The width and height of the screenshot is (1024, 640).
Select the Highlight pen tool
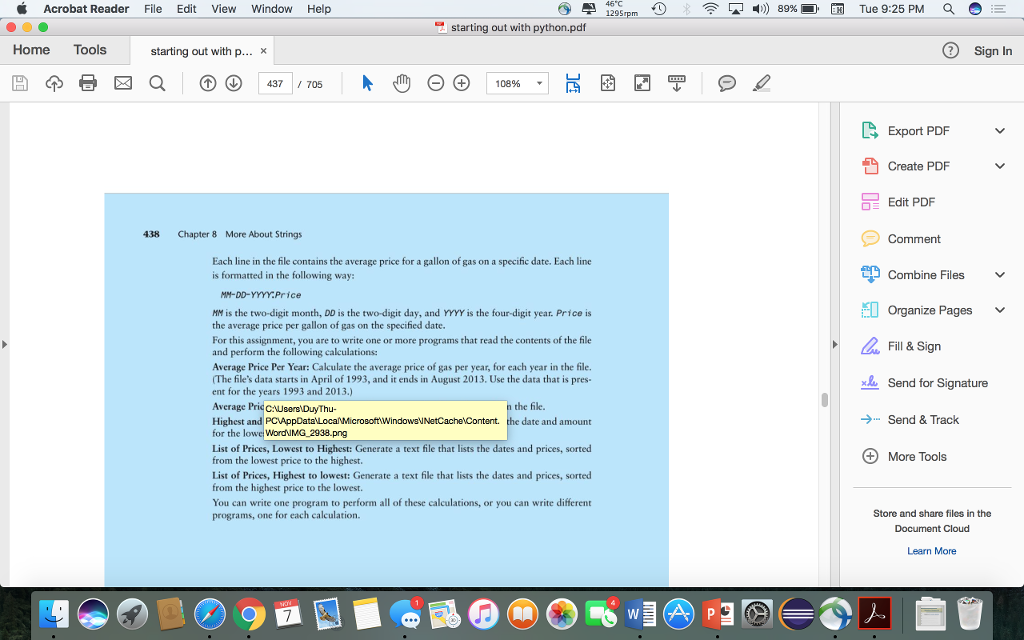761,83
